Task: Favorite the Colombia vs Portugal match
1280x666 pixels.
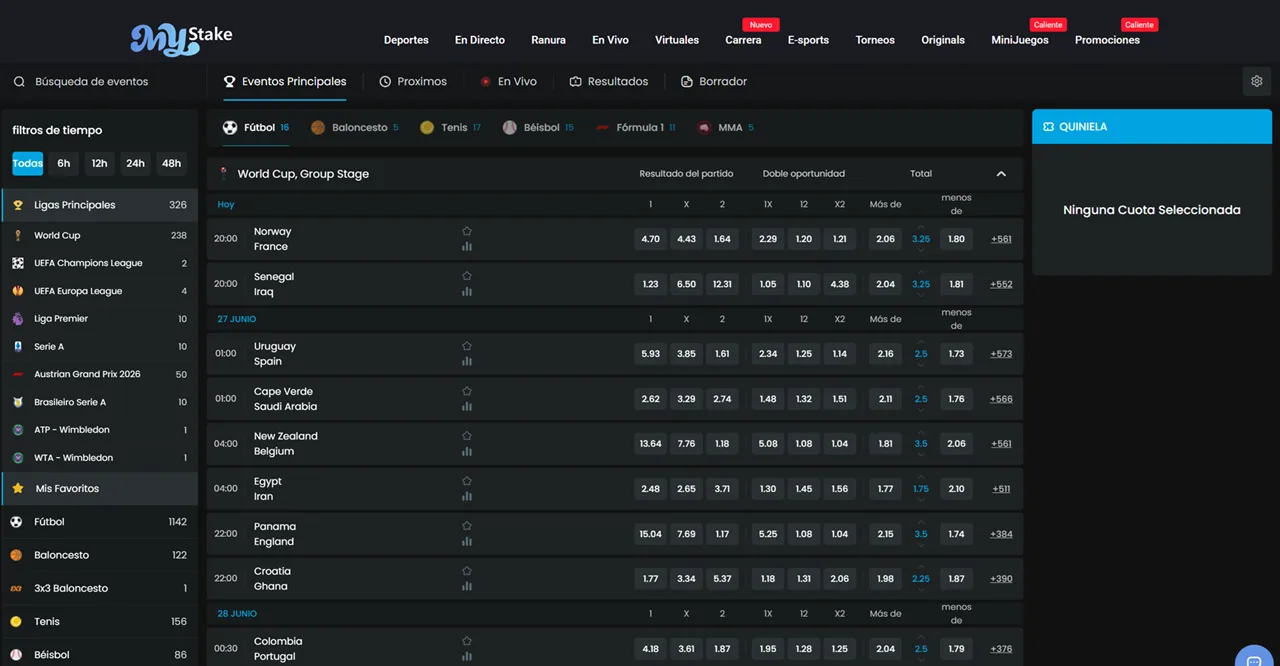Action: click(467, 641)
